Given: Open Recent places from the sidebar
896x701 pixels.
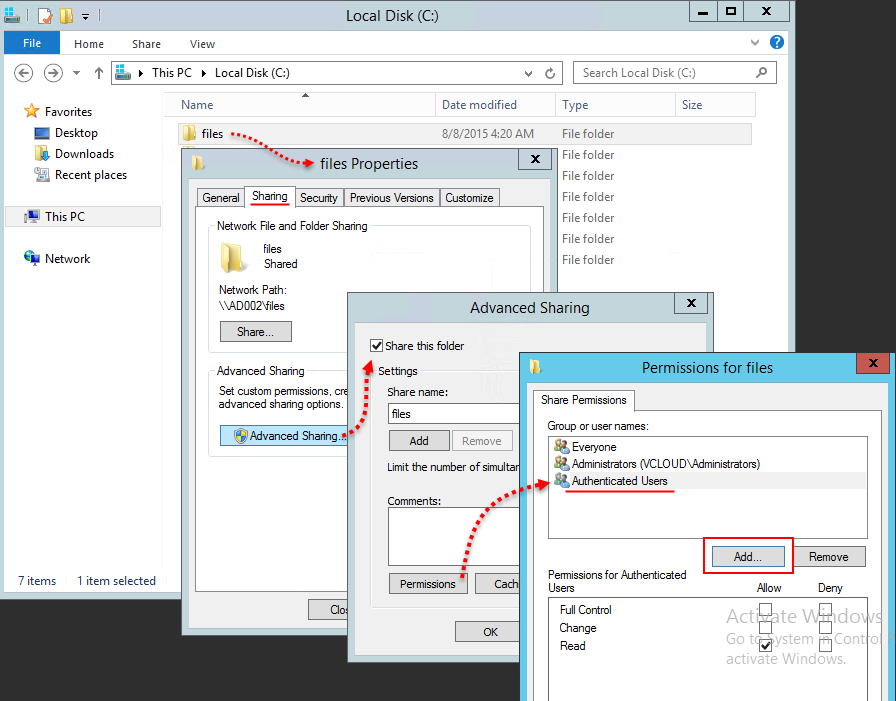Looking at the screenshot, I should coord(89,174).
